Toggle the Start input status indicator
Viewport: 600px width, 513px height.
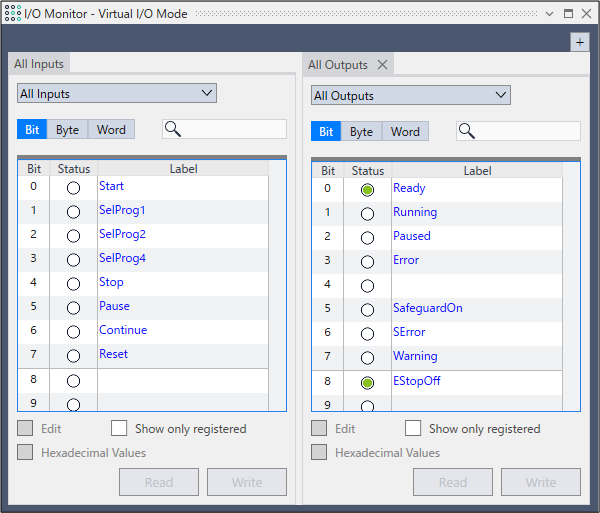(73, 187)
